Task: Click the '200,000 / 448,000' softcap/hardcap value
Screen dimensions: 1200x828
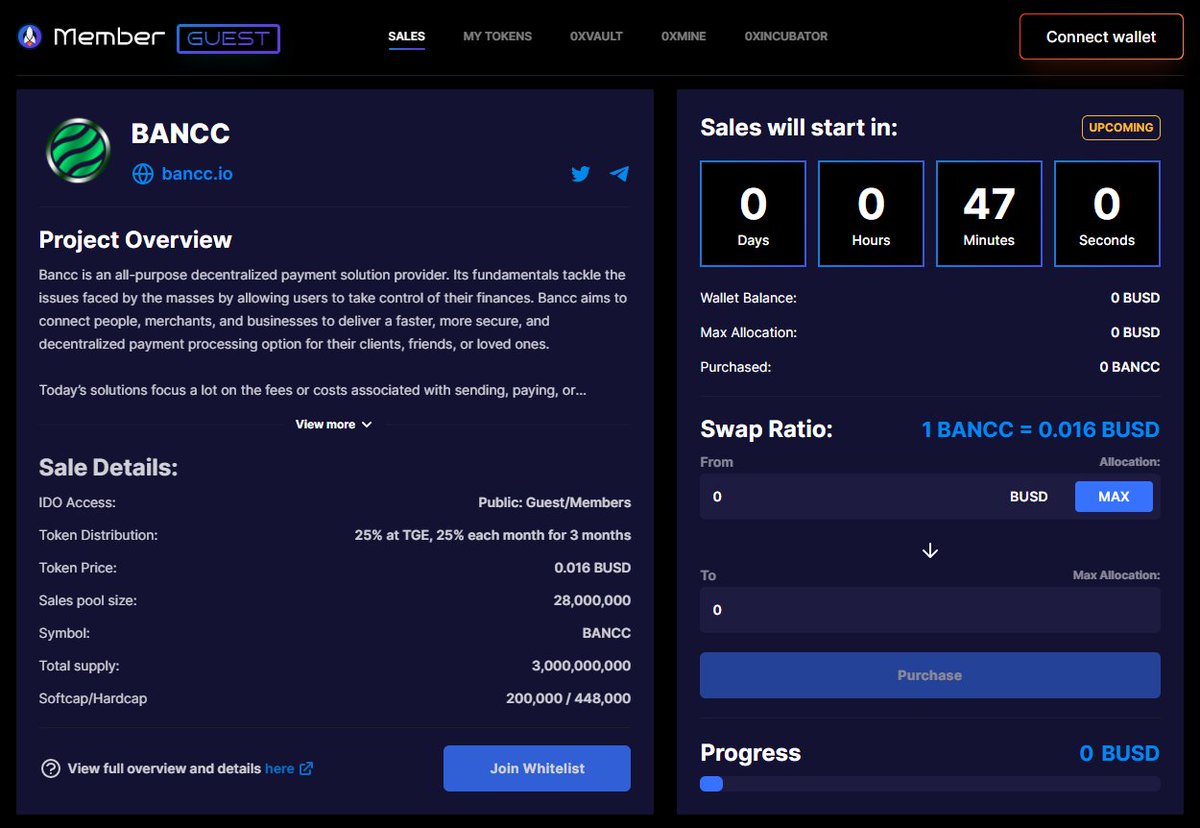Action: click(569, 699)
